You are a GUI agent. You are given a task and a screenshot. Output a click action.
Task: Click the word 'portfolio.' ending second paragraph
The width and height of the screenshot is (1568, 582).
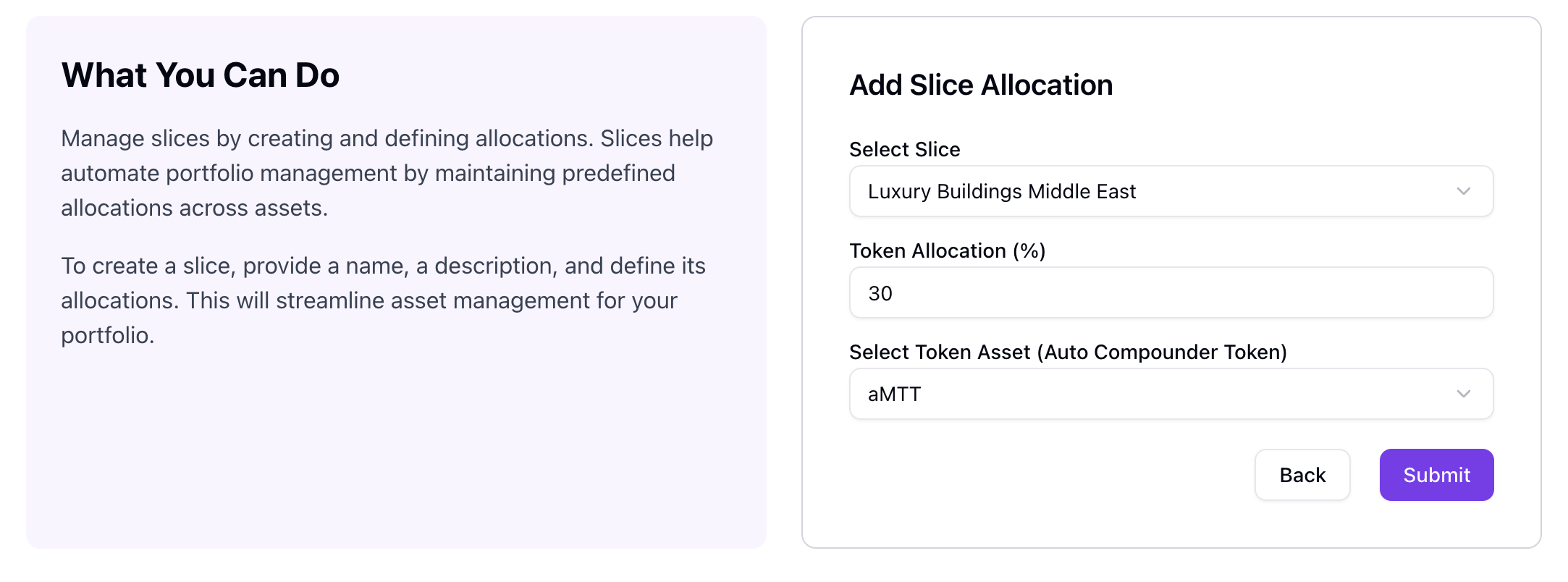pos(107,335)
